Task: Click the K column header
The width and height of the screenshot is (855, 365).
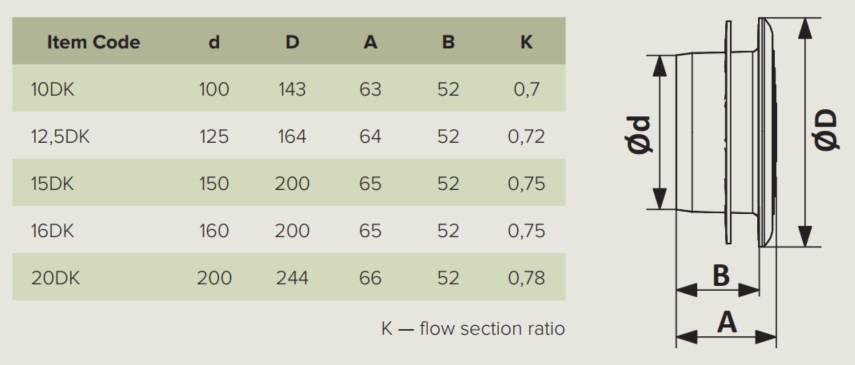Action: point(526,42)
